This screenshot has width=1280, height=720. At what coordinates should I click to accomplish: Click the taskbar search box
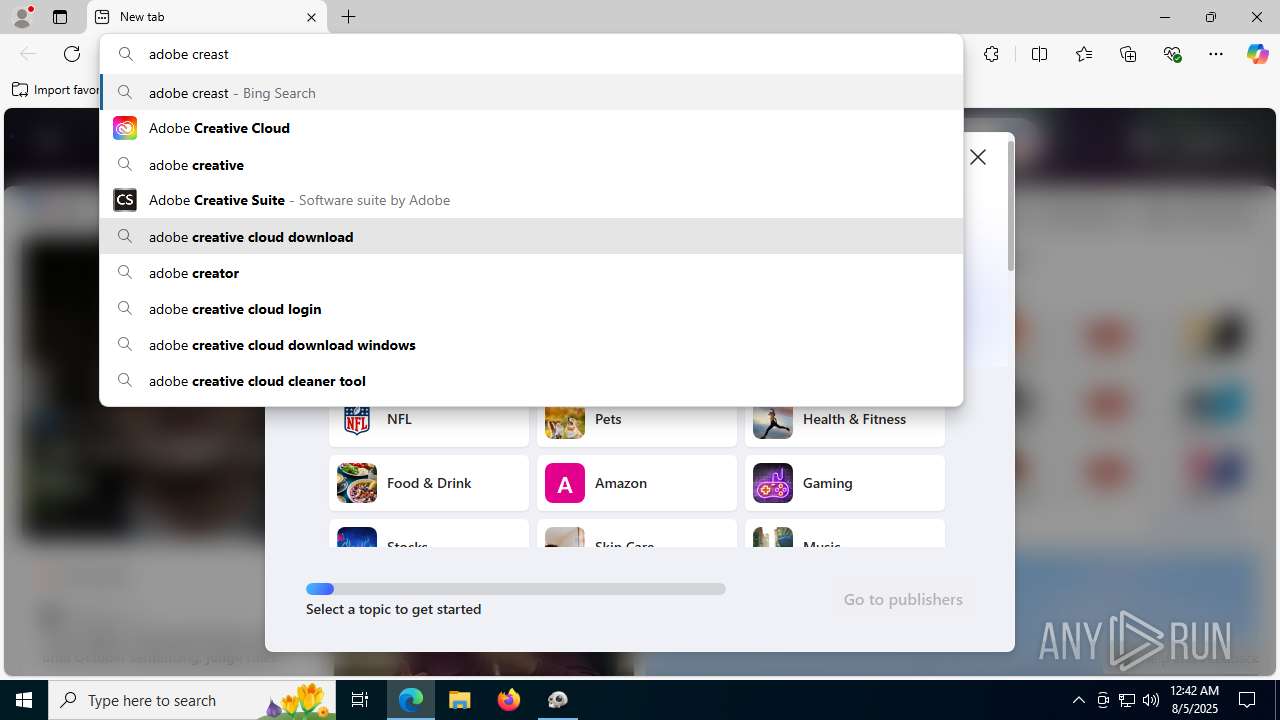click(x=193, y=700)
